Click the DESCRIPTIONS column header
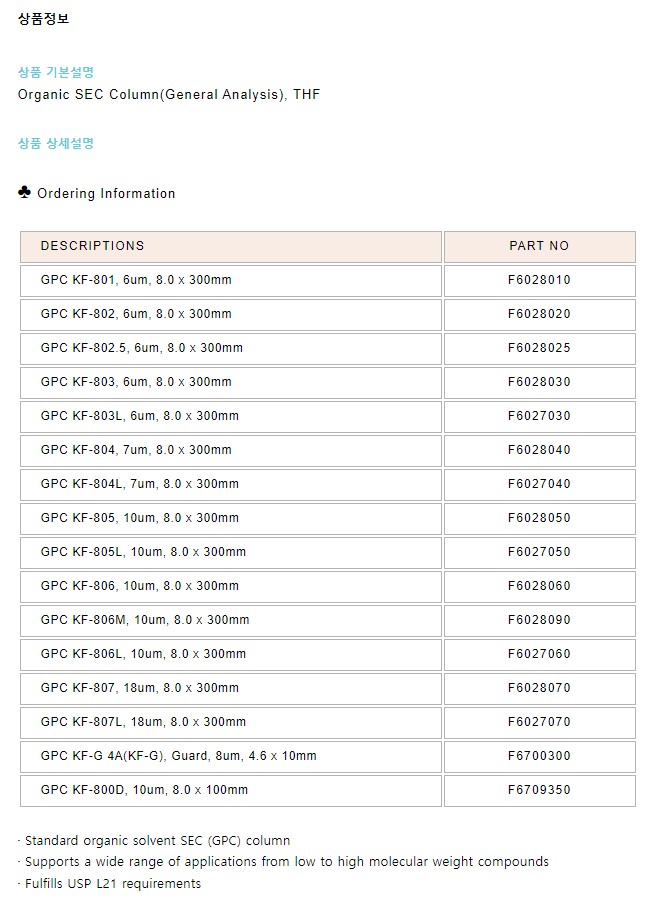Viewport: 659px width, 905px height. 92,246
